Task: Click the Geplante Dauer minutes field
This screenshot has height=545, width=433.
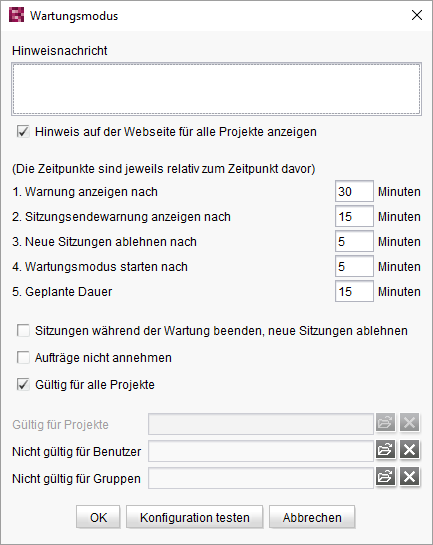Action: pos(354,291)
